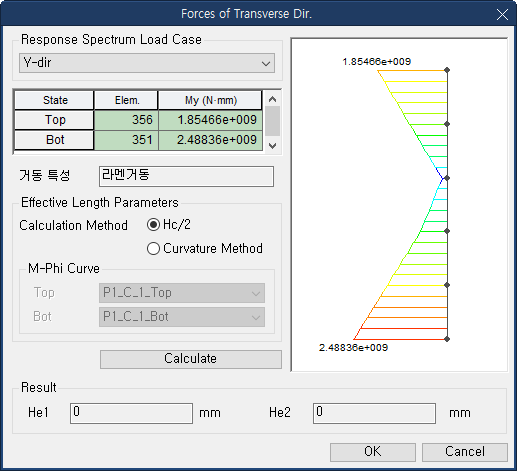Select the Bot row My value cell
This screenshot has height=471, width=517.
tap(210, 140)
